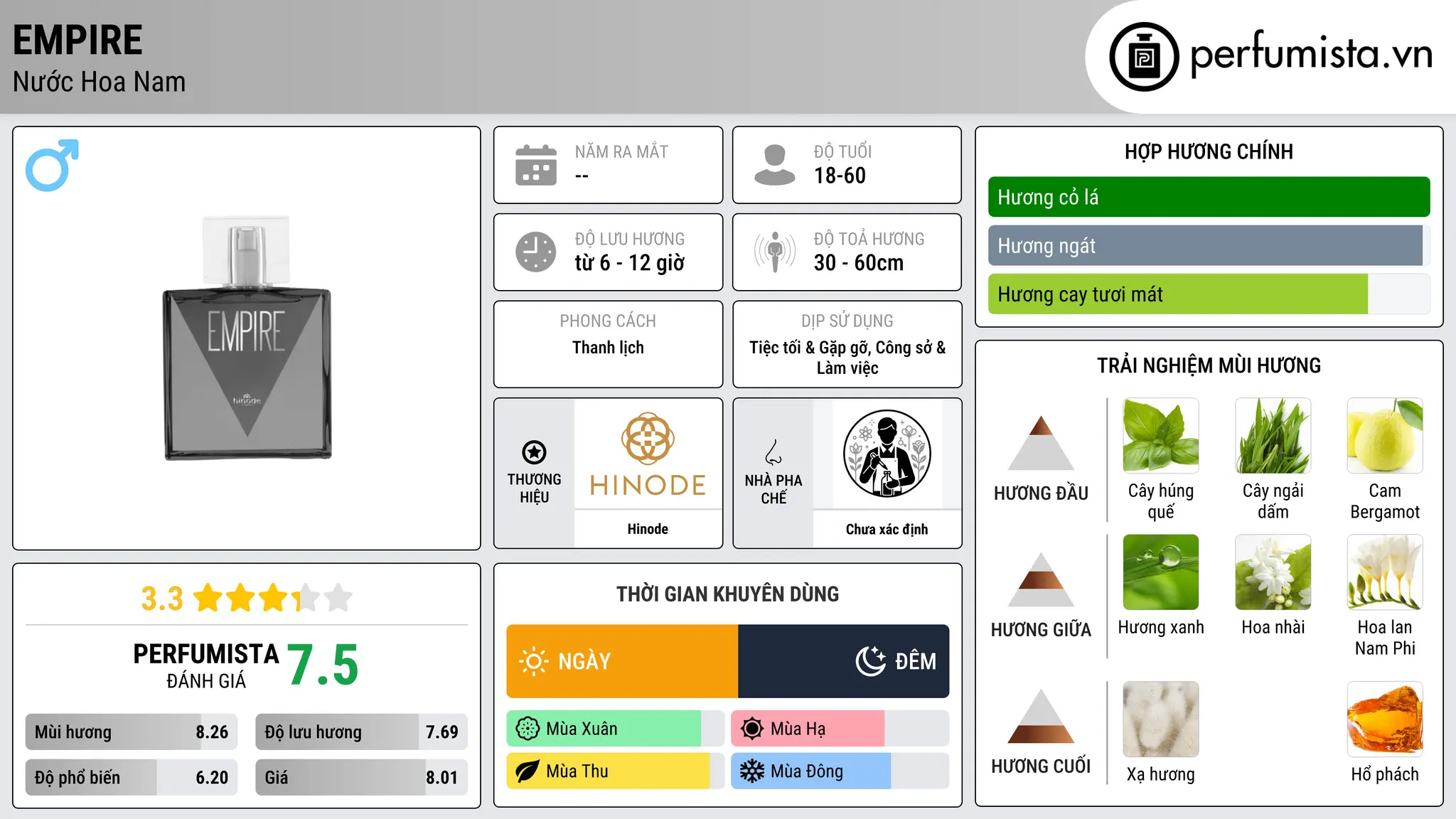Image resolution: width=1456 pixels, height=819 pixels.
Task: Click the Hinode brand logo
Action: (x=648, y=454)
